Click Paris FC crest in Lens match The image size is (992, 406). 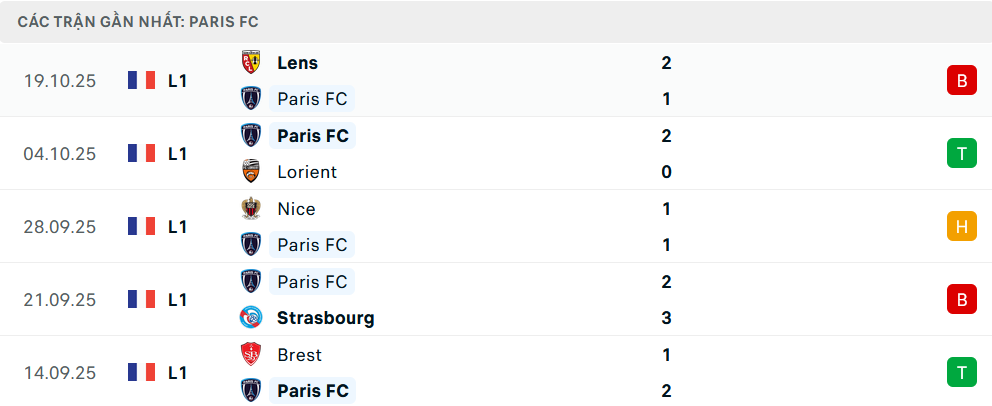251,99
